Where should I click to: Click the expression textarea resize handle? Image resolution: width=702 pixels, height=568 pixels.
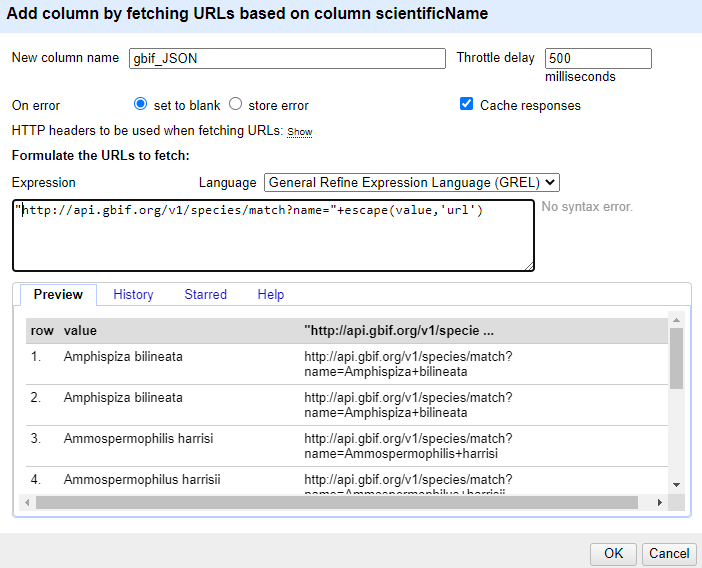pos(529,266)
